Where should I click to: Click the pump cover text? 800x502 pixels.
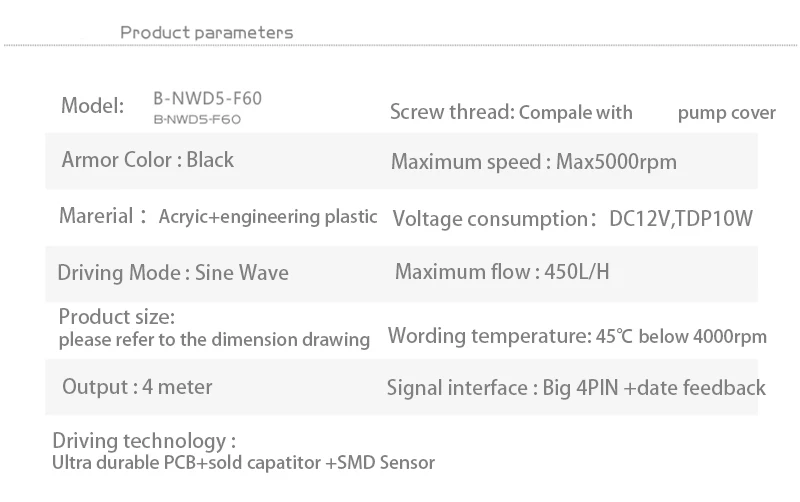click(x=727, y=113)
